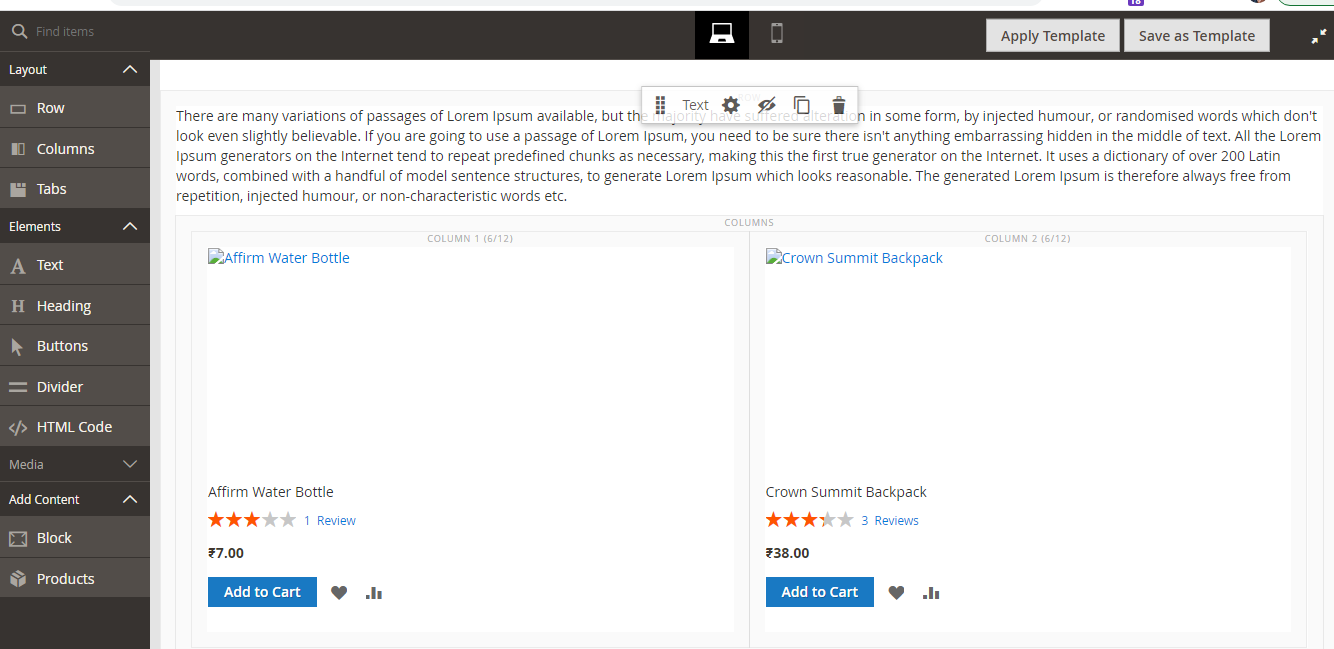Duplicate the Text element

pyautogui.click(x=802, y=105)
